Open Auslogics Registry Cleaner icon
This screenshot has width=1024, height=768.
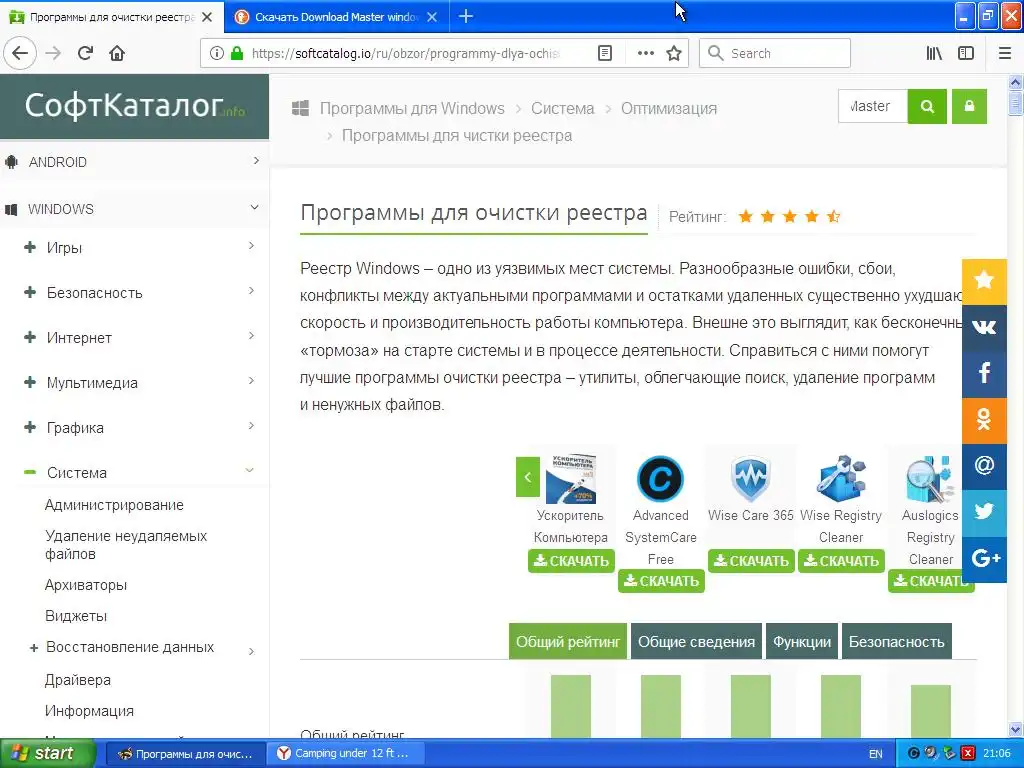coord(931,479)
